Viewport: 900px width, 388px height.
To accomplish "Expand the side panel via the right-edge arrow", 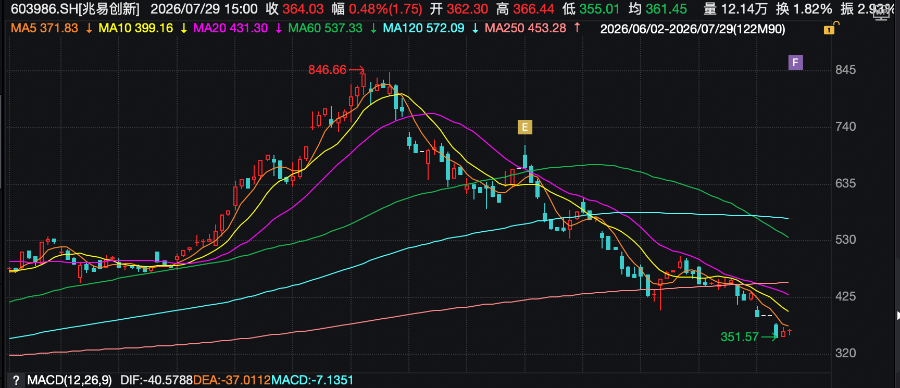I will [897, 315].
